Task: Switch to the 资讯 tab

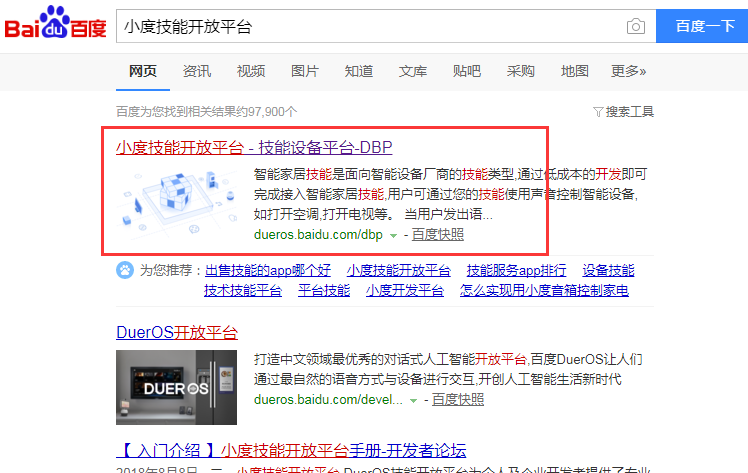Action: coord(197,71)
